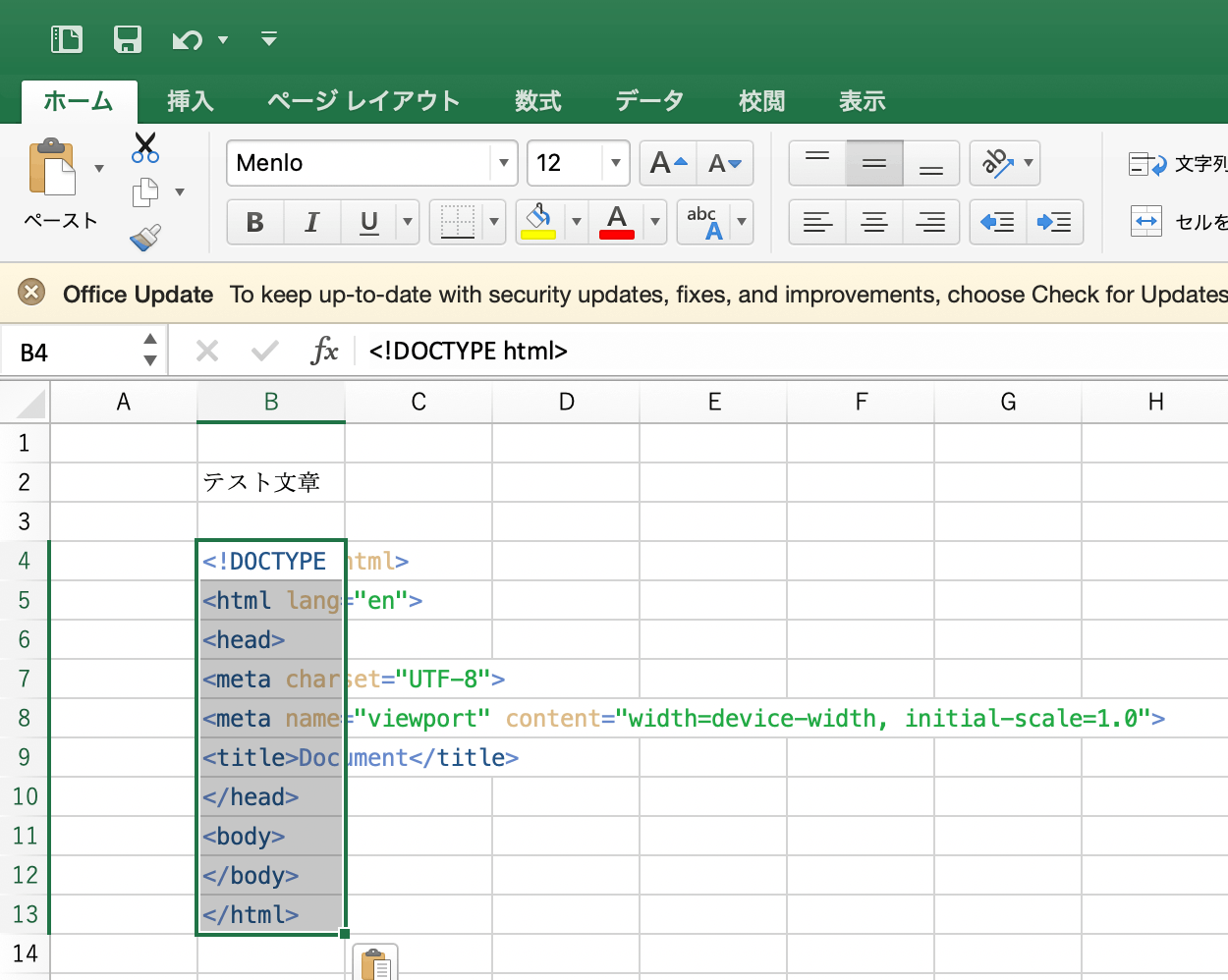1228x980 pixels.
Task: Switch to the 校閲 tab
Action: coord(762,101)
